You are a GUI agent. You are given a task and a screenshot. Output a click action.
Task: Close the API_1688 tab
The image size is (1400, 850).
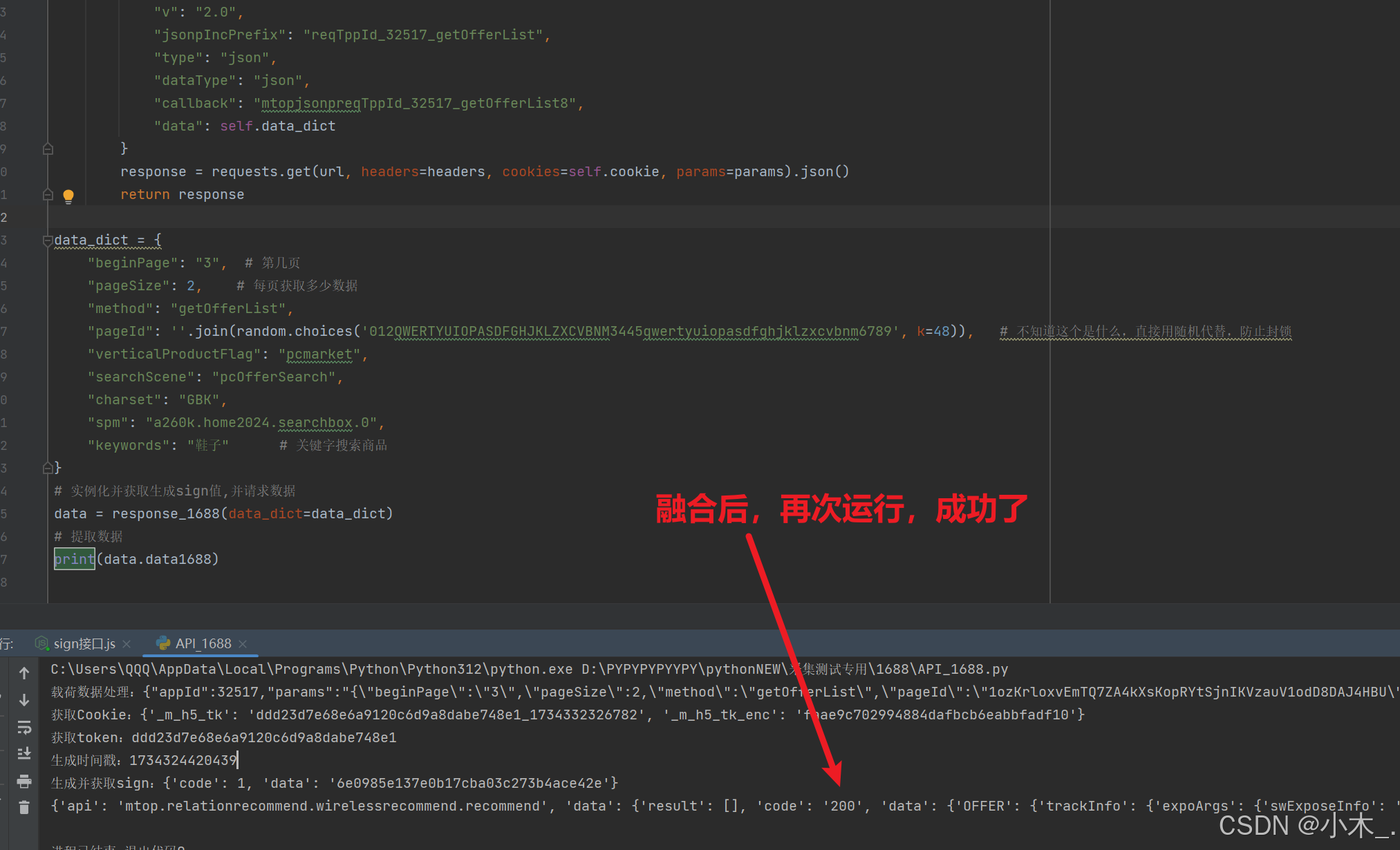(243, 643)
